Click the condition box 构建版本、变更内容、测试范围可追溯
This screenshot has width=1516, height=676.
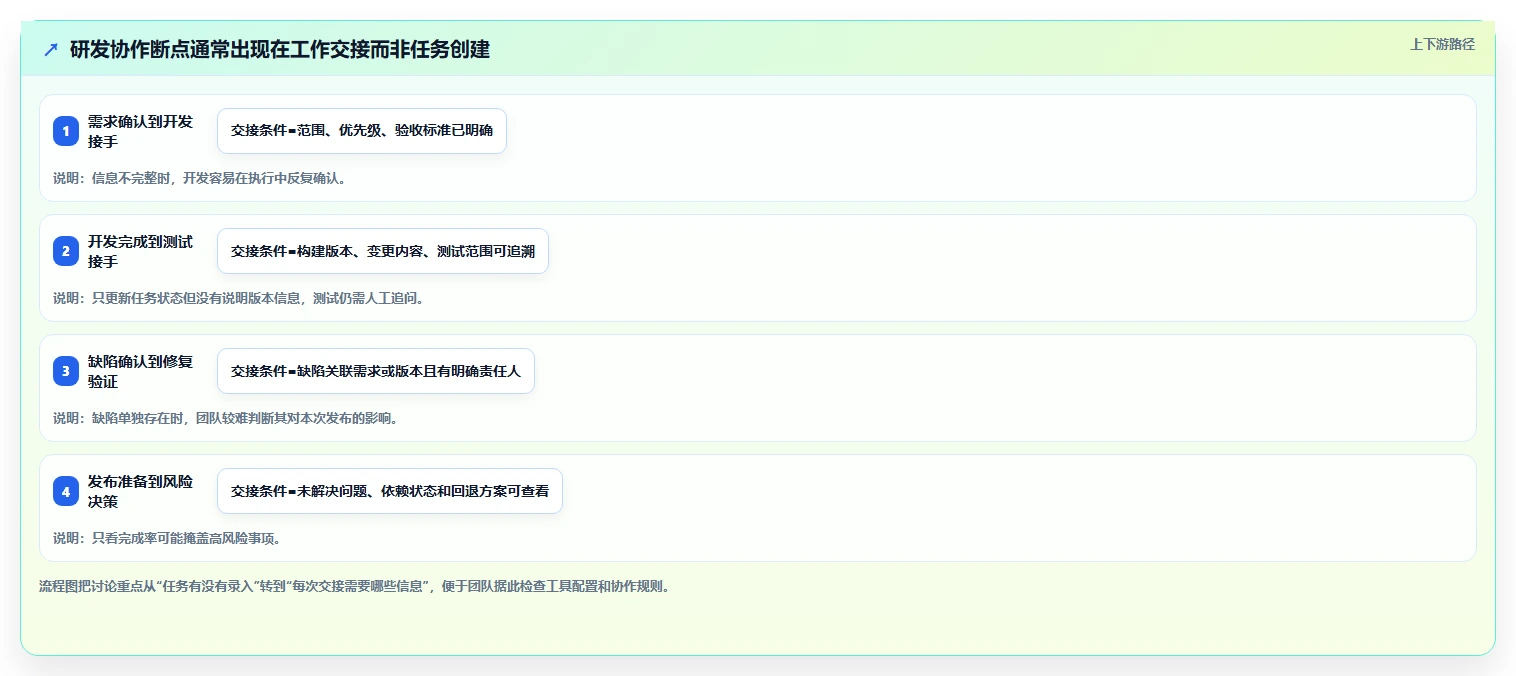pyautogui.click(x=383, y=251)
